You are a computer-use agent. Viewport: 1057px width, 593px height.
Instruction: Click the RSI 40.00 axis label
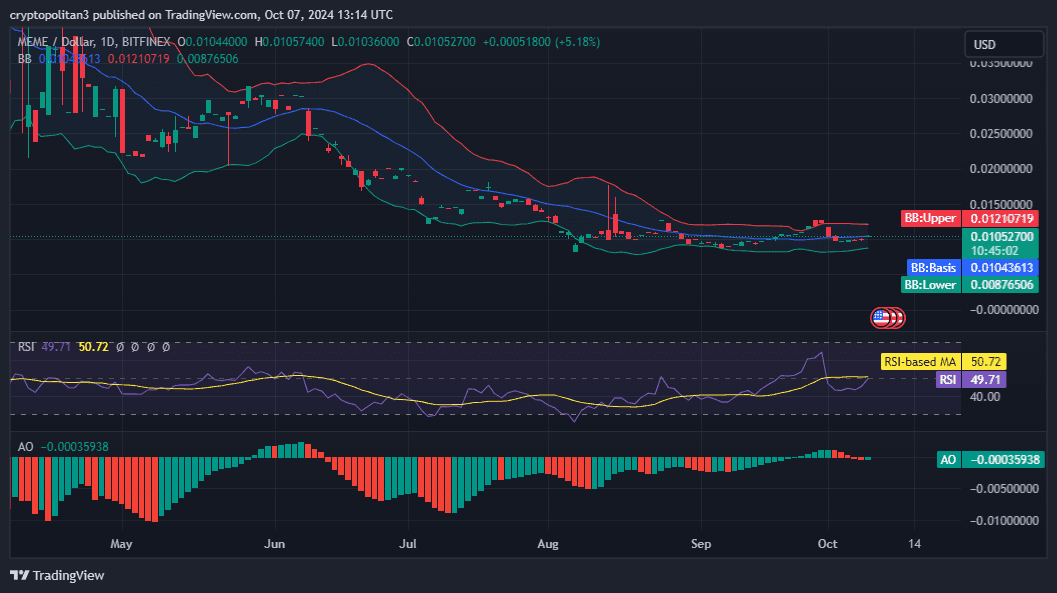pyautogui.click(x=985, y=397)
